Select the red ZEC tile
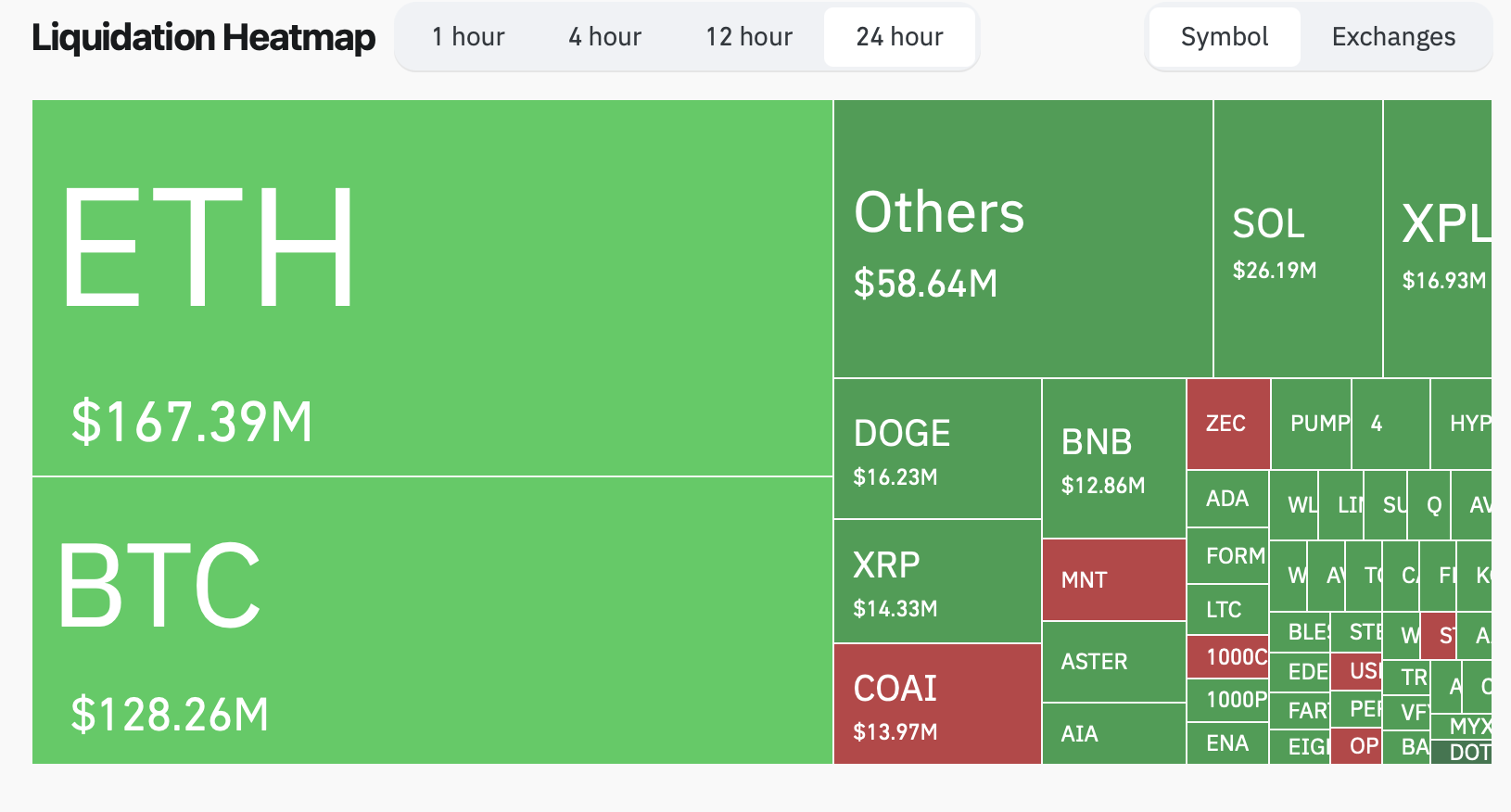 (x=1228, y=424)
